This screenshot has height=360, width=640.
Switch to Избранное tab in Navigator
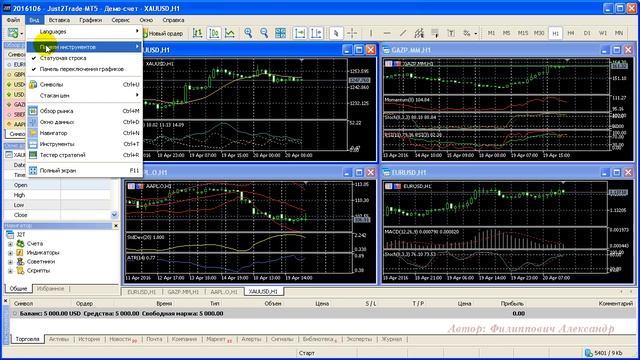point(50,289)
